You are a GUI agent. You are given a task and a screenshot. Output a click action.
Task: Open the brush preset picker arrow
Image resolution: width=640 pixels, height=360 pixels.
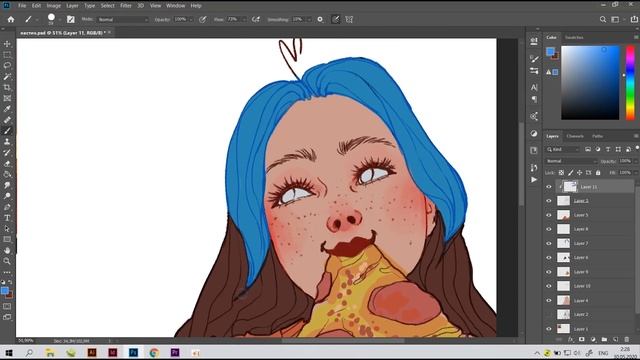click(x=60, y=20)
